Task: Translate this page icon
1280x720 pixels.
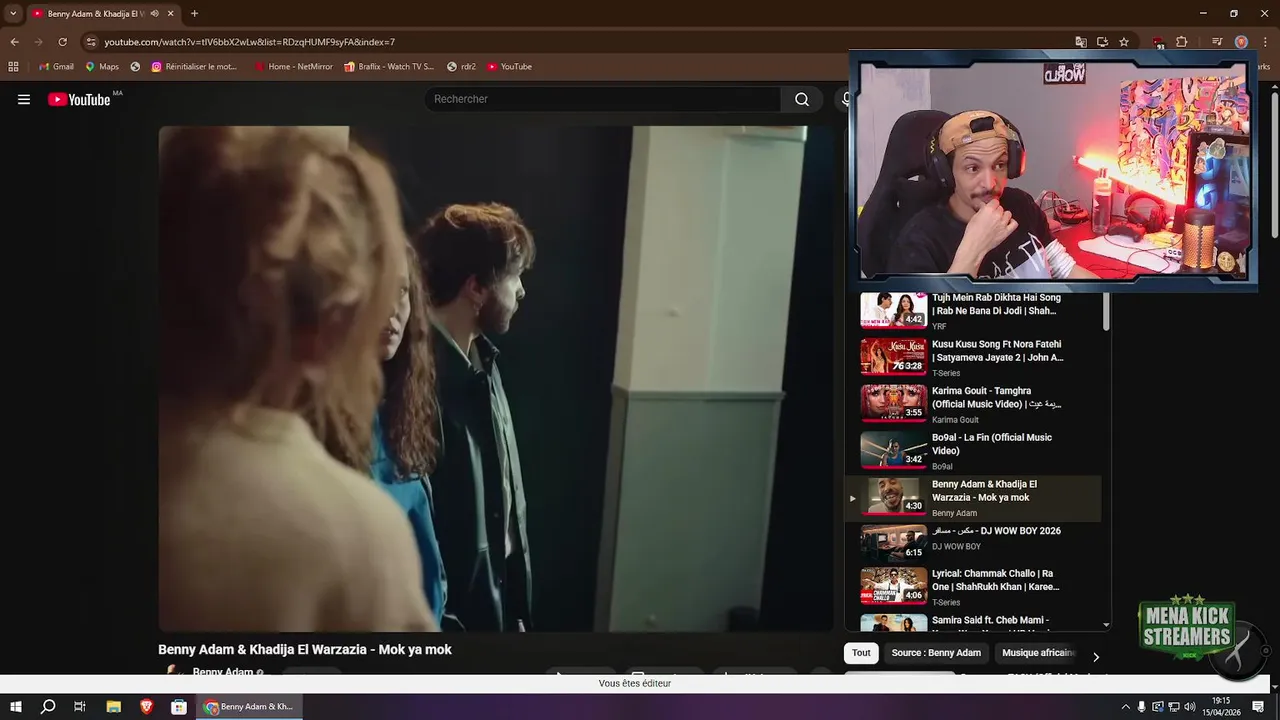Action: click(1081, 42)
